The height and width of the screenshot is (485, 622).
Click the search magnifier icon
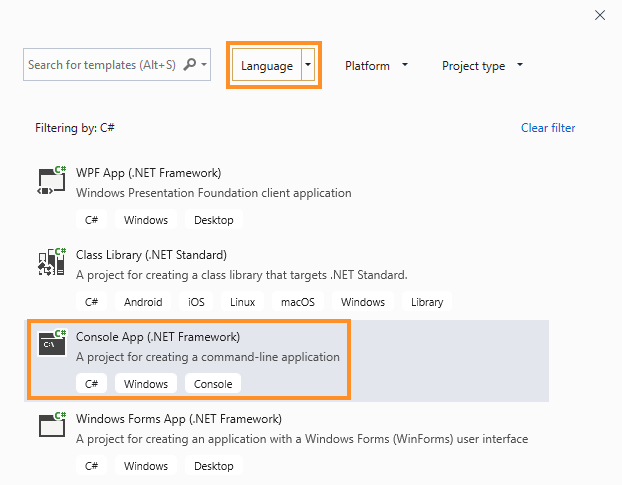click(x=190, y=64)
